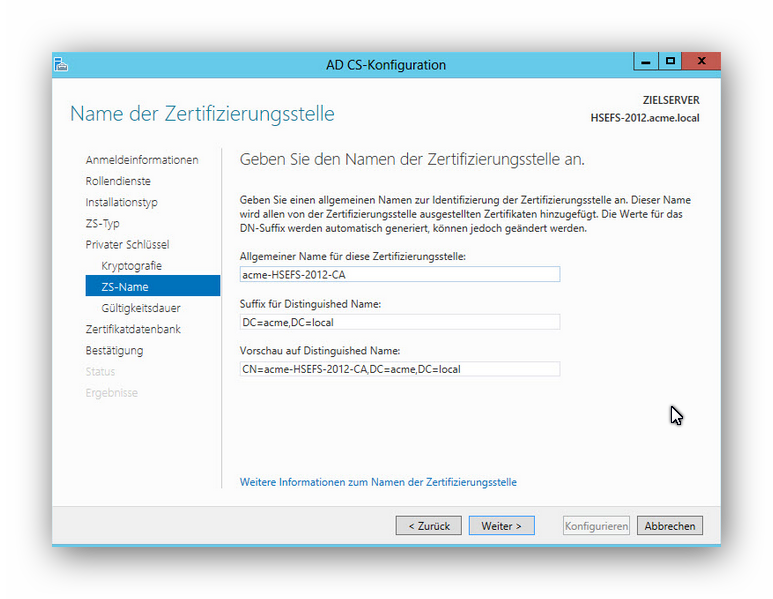This screenshot has width=773, height=599.
Task: Select the highlighted ZS-Name step
Action: click(125, 287)
